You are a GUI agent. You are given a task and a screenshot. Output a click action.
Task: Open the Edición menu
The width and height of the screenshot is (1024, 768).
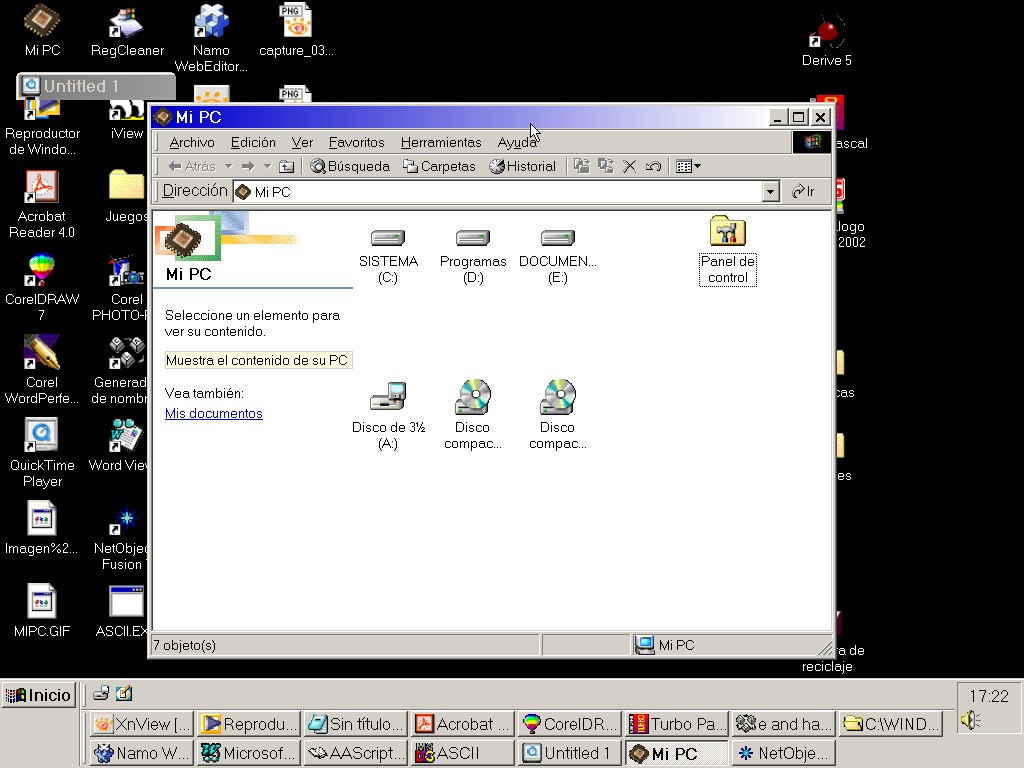[x=253, y=142]
